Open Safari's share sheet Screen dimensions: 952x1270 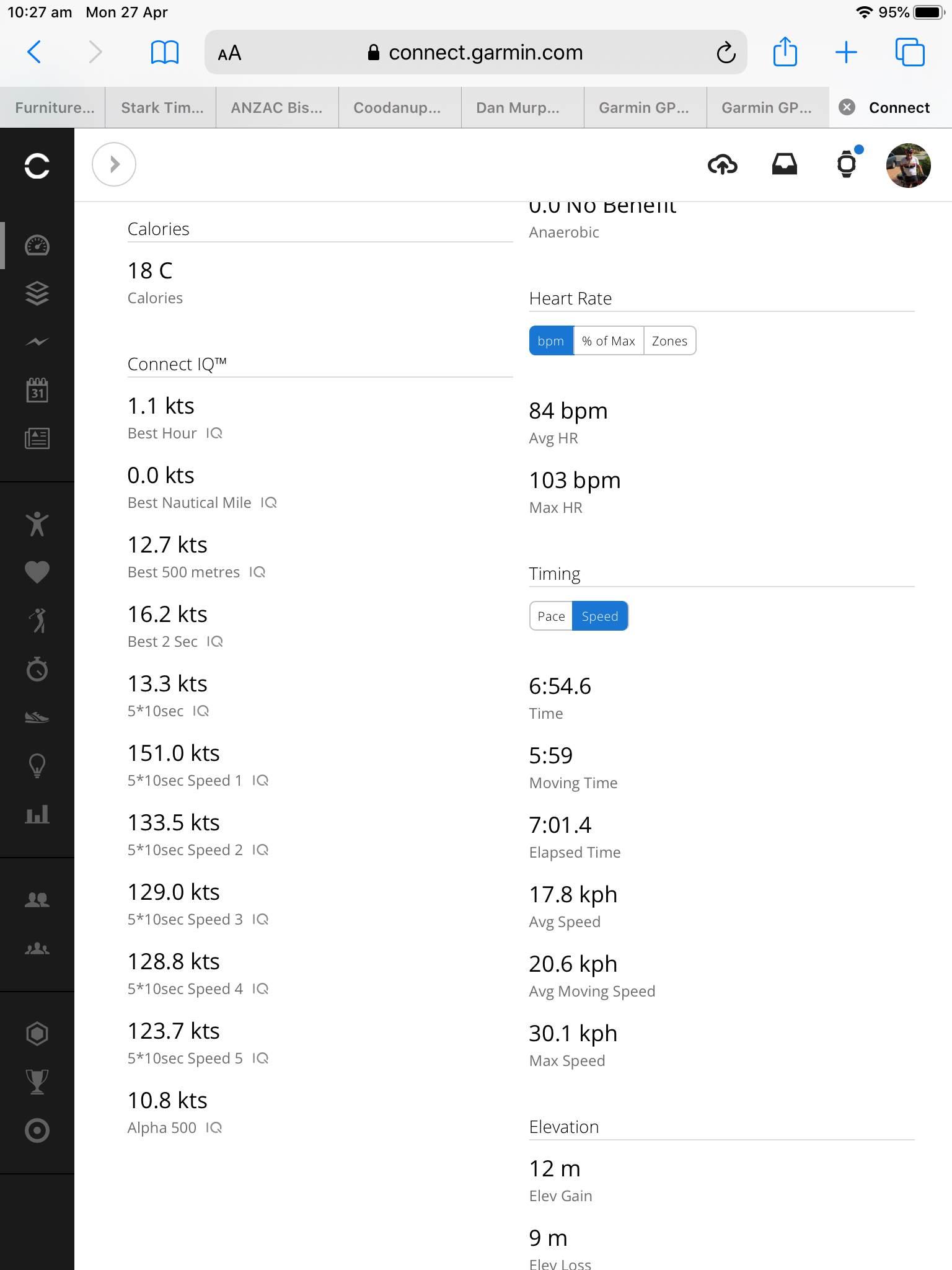(785, 52)
